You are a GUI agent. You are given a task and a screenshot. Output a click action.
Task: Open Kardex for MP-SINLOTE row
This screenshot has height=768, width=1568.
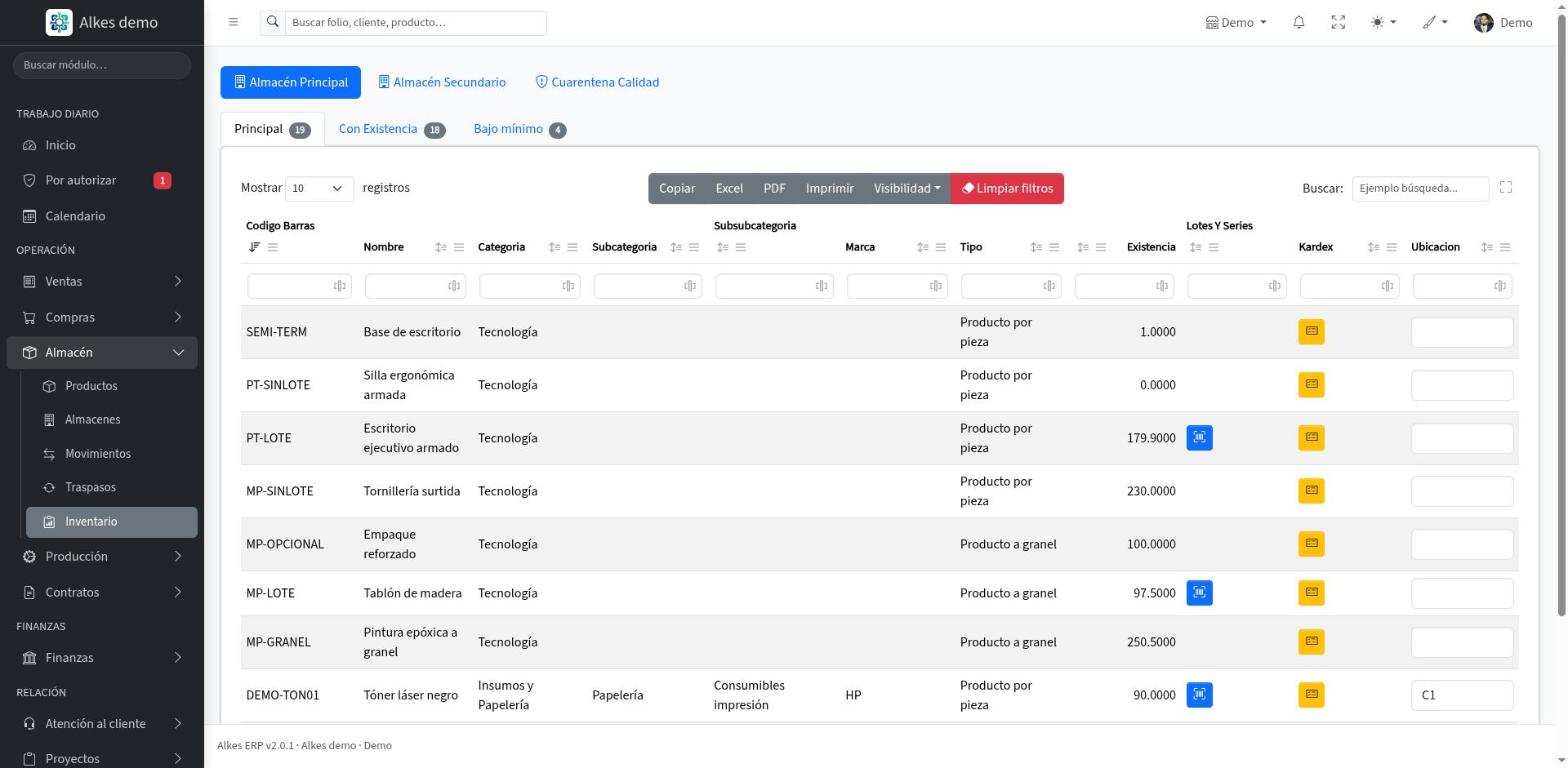(1311, 490)
